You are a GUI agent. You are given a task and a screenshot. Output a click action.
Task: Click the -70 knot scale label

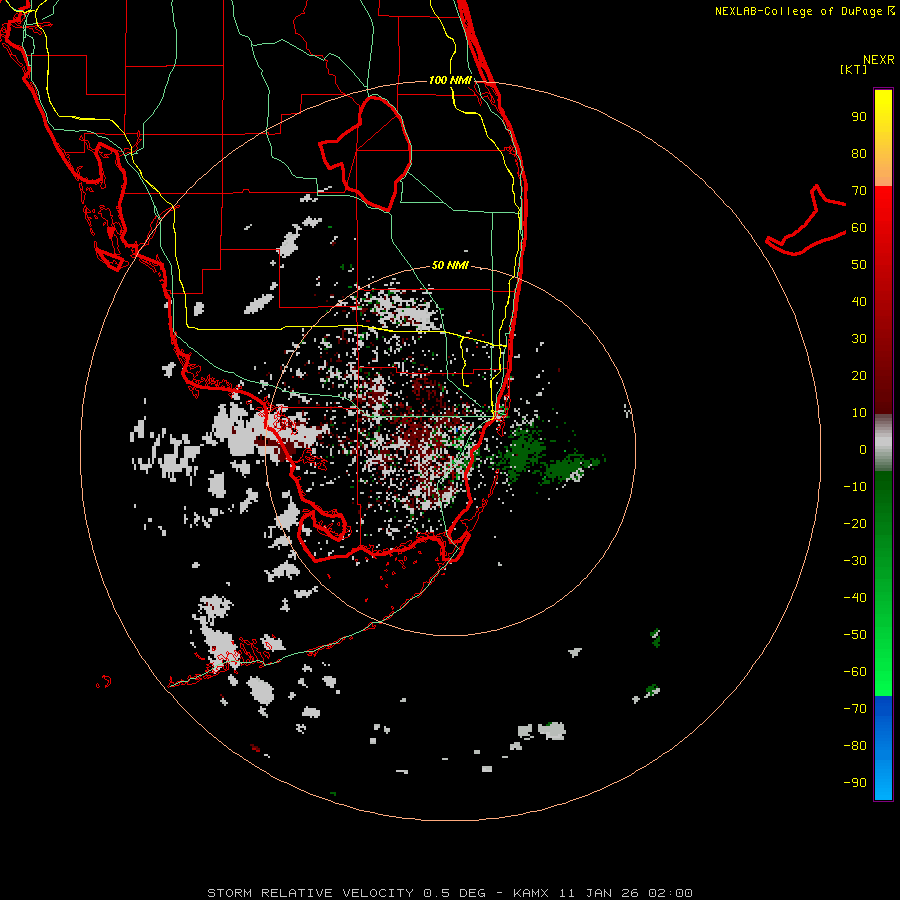(855, 709)
